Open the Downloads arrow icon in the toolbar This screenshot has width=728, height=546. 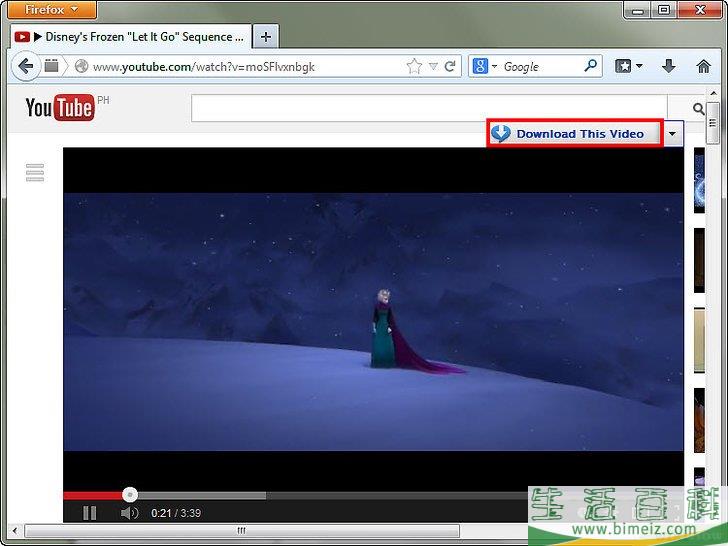(669, 66)
